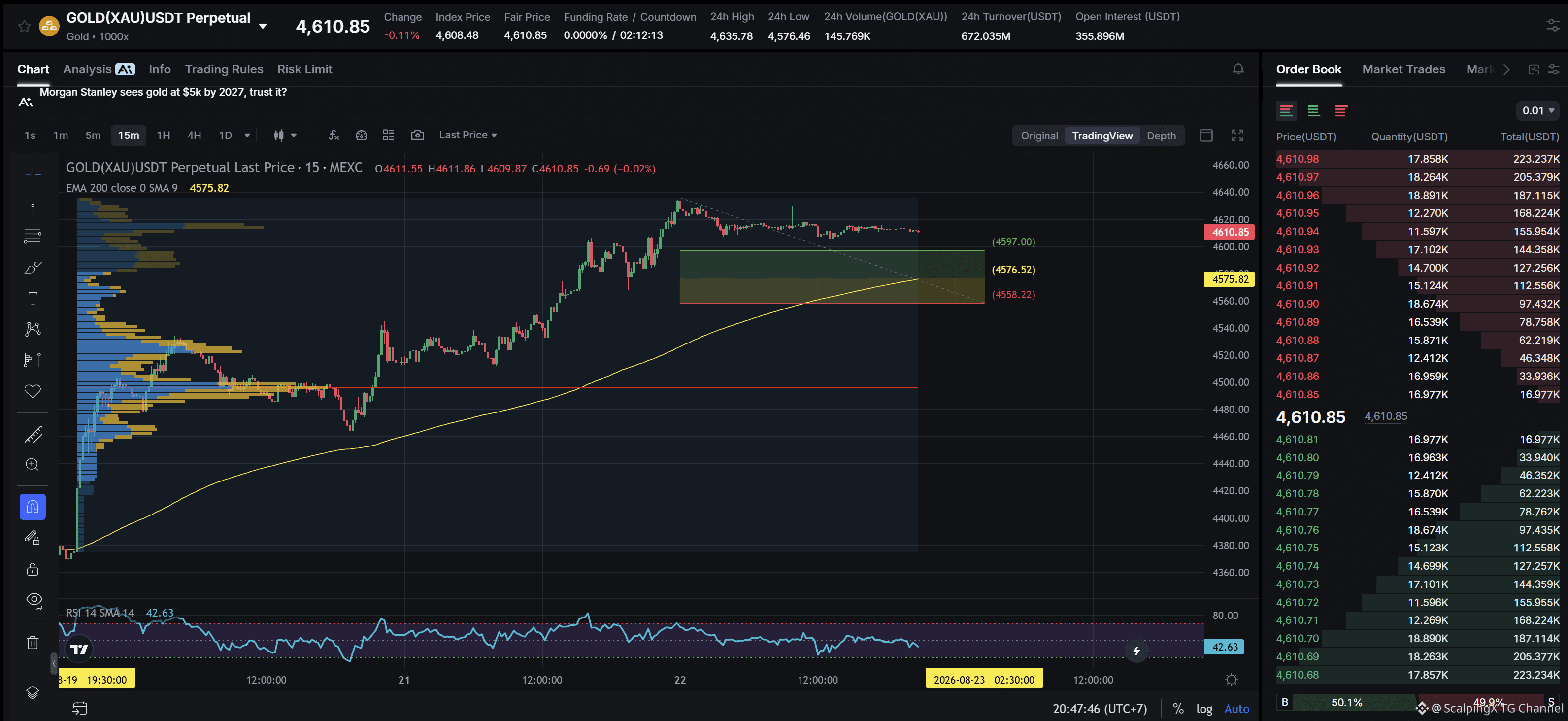Open the indicators fx menu
Viewport: 1568px width, 721px height.
334,135
